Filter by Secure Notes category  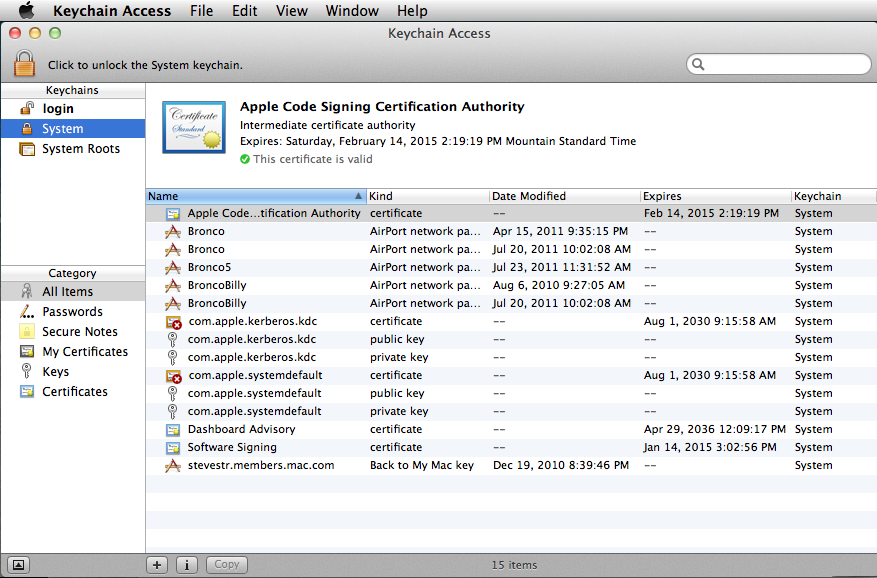[x=73, y=332]
